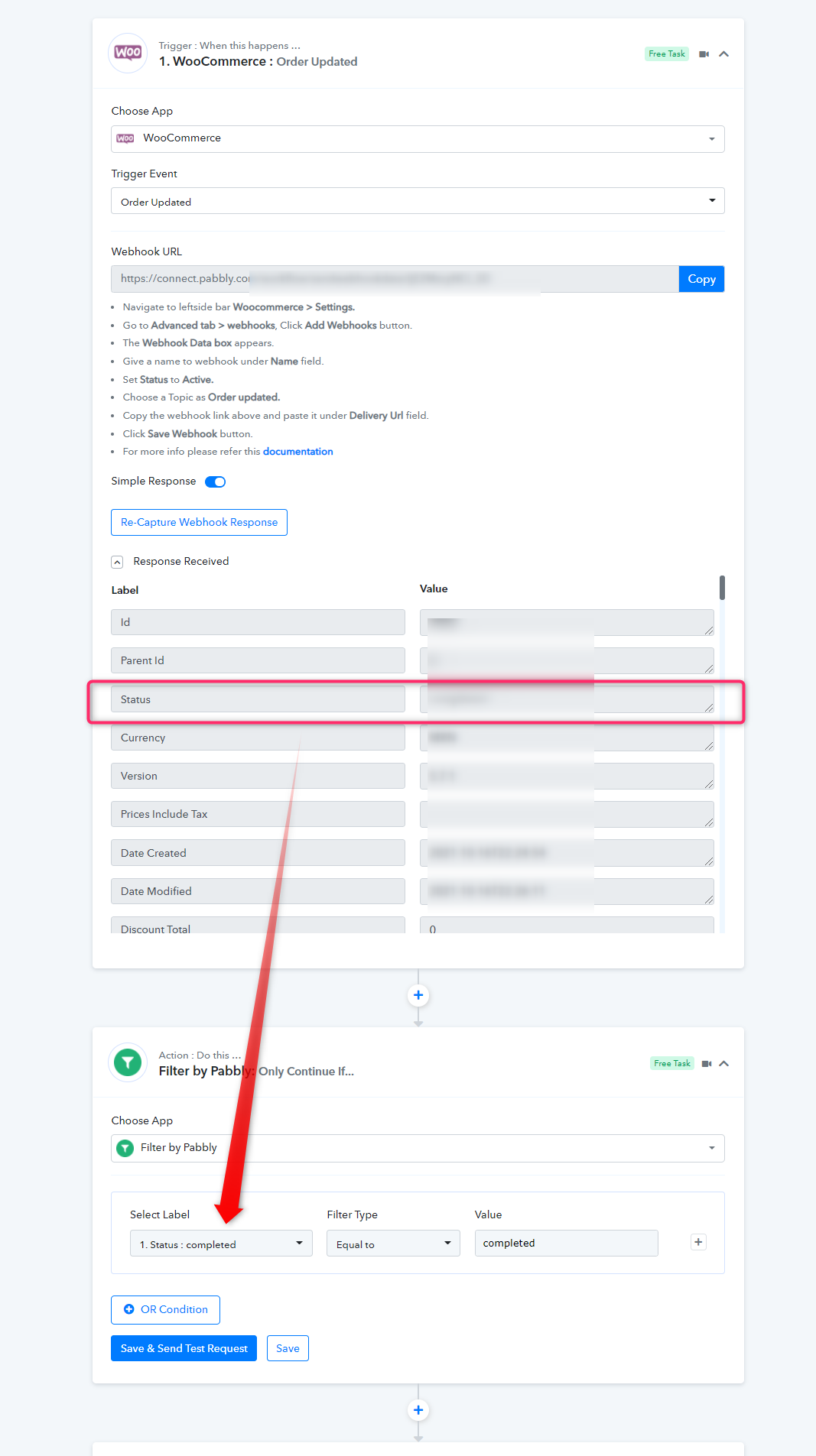
Task: Open the Trigger Event dropdown
Action: coord(418,201)
